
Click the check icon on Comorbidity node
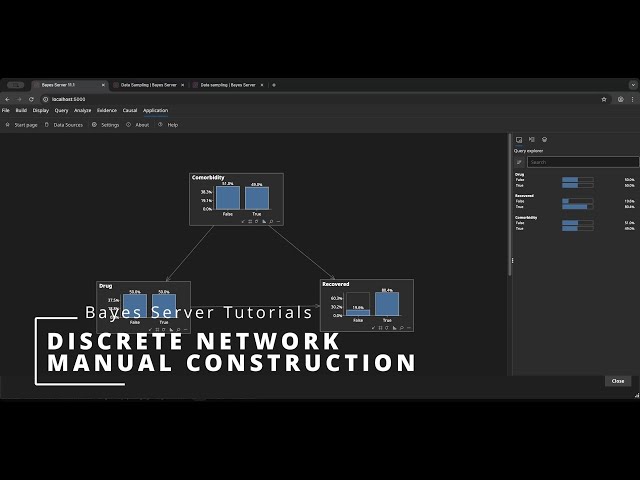pos(243,222)
